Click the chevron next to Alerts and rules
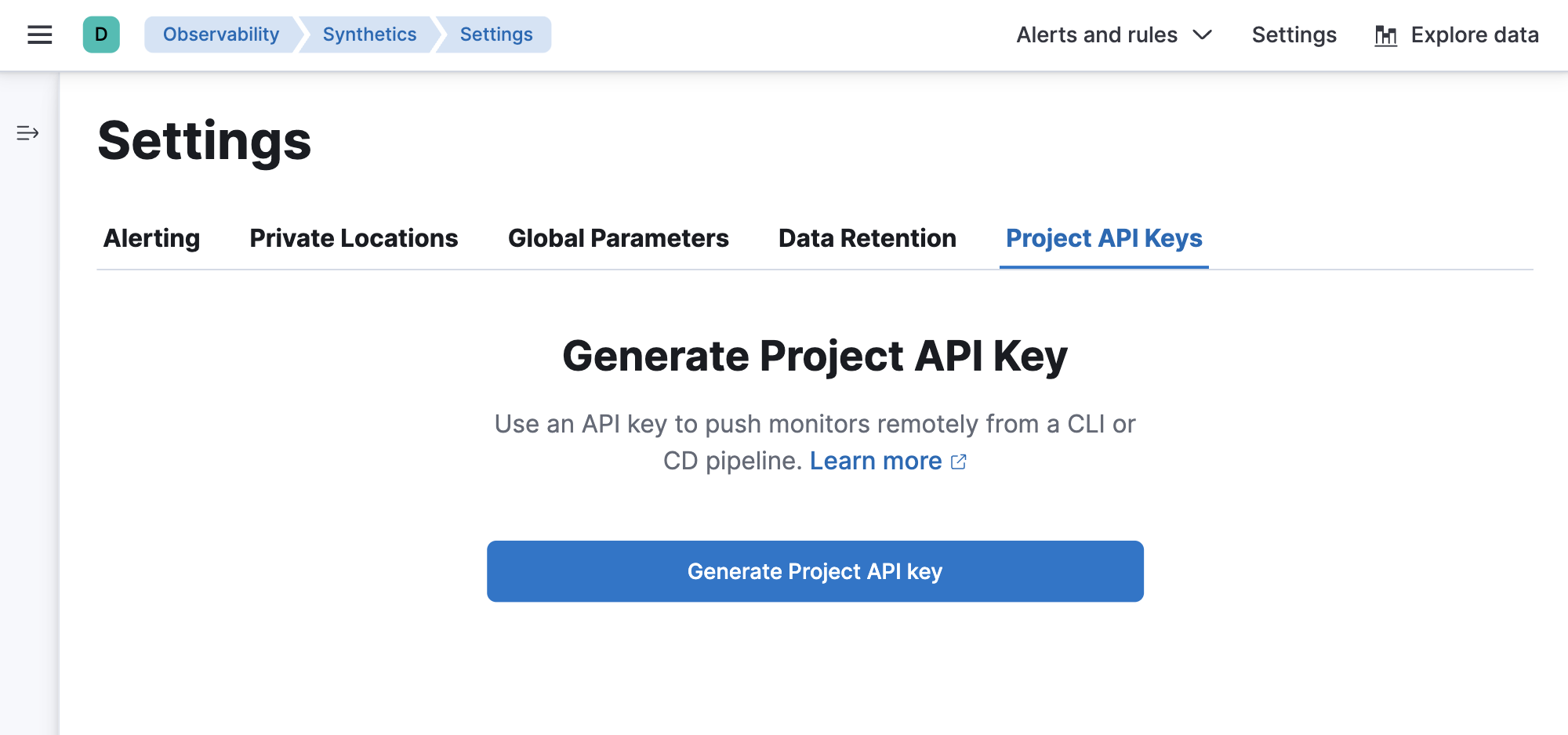Screen dimensions: 1568x735 click(1202, 34)
